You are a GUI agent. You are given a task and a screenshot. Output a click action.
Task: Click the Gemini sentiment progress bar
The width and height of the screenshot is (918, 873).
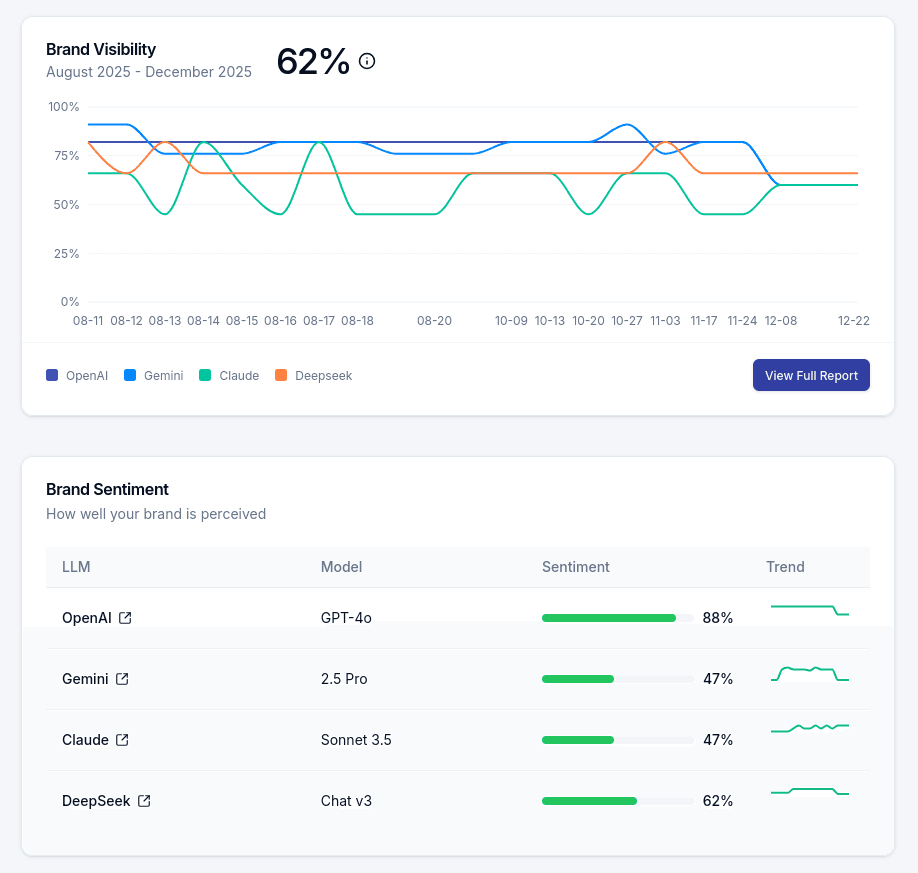point(618,679)
